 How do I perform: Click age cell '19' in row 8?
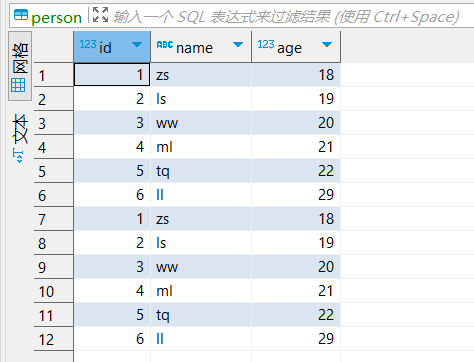point(296,243)
